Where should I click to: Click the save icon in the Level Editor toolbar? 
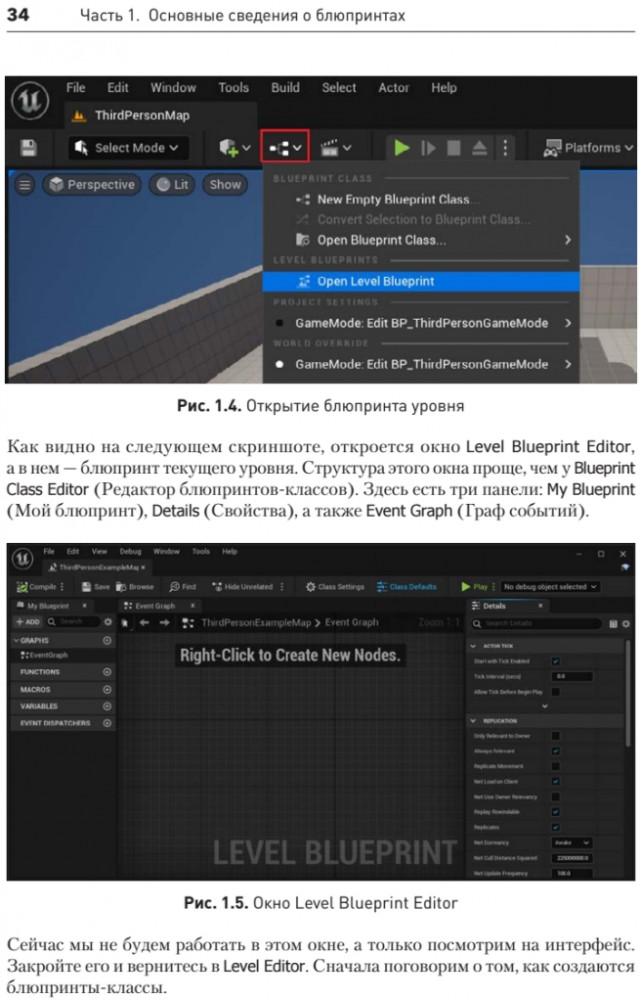coord(29,148)
